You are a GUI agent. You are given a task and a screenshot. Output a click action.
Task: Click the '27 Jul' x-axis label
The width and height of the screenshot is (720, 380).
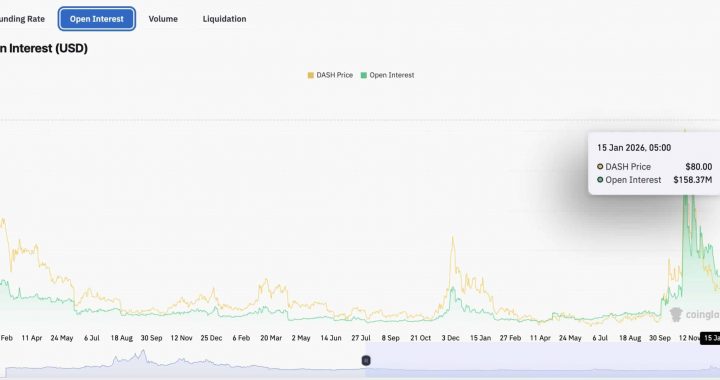click(x=361, y=338)
